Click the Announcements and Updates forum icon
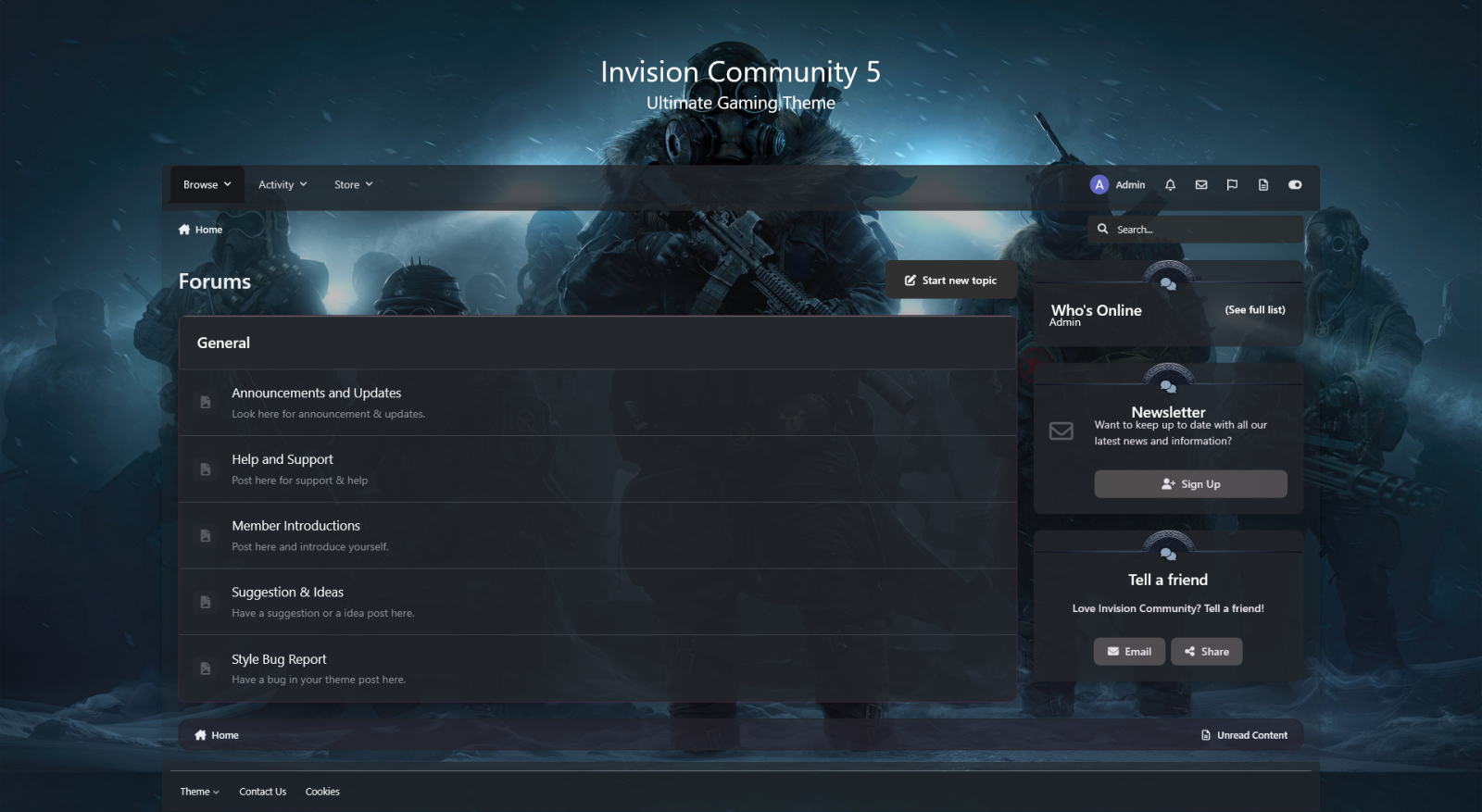1482x812 pixels. [x=206, y=403]
